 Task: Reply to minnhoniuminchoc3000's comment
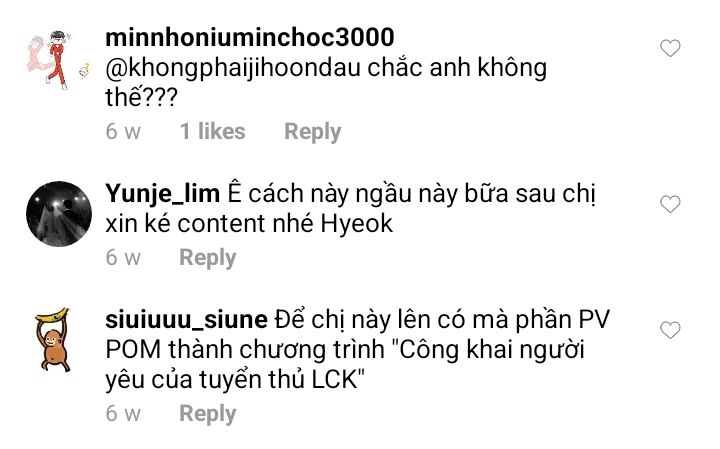[313, 132]
